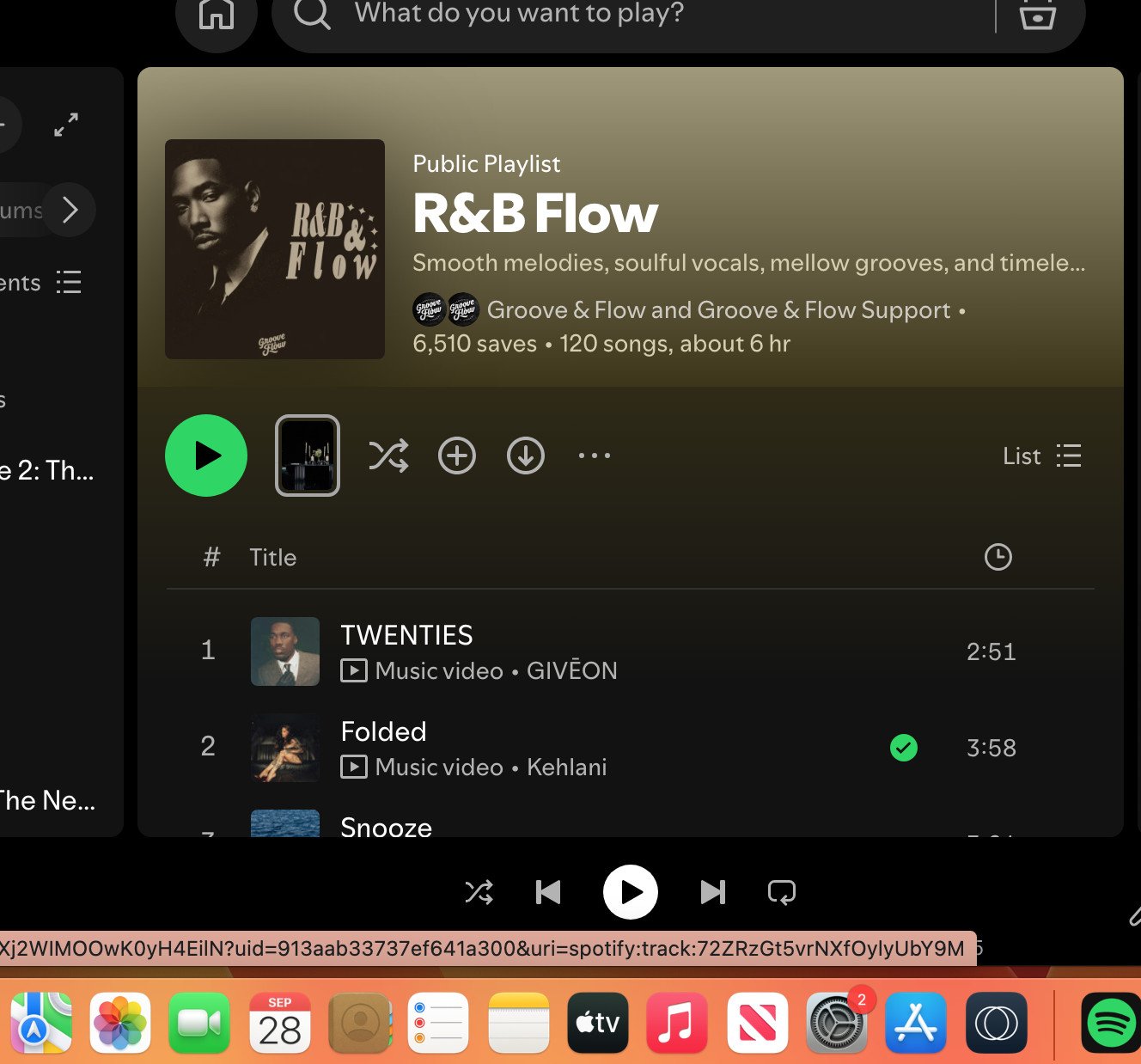Remove Folded from Liked Songs via green checkmark

coord(904,748)
